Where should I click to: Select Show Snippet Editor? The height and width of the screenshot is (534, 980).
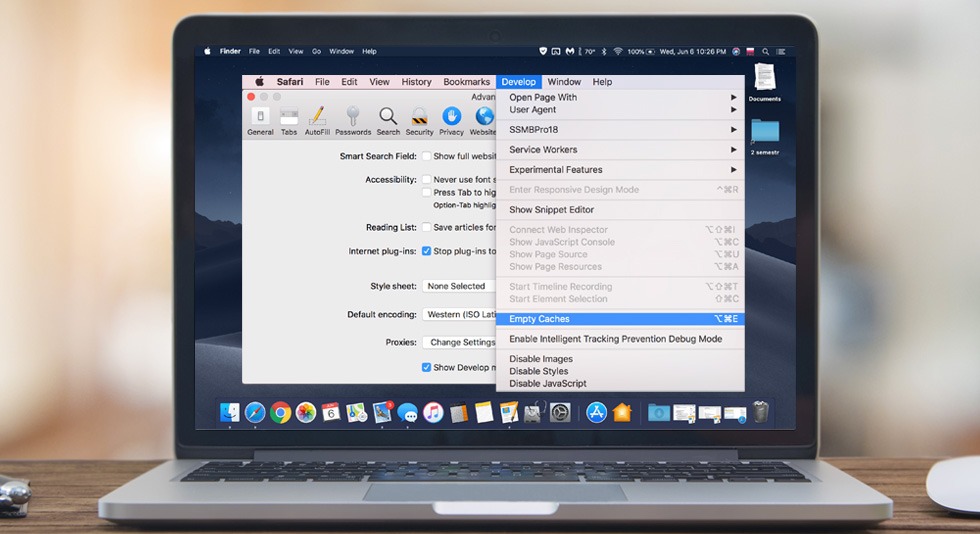coord(620,209)
